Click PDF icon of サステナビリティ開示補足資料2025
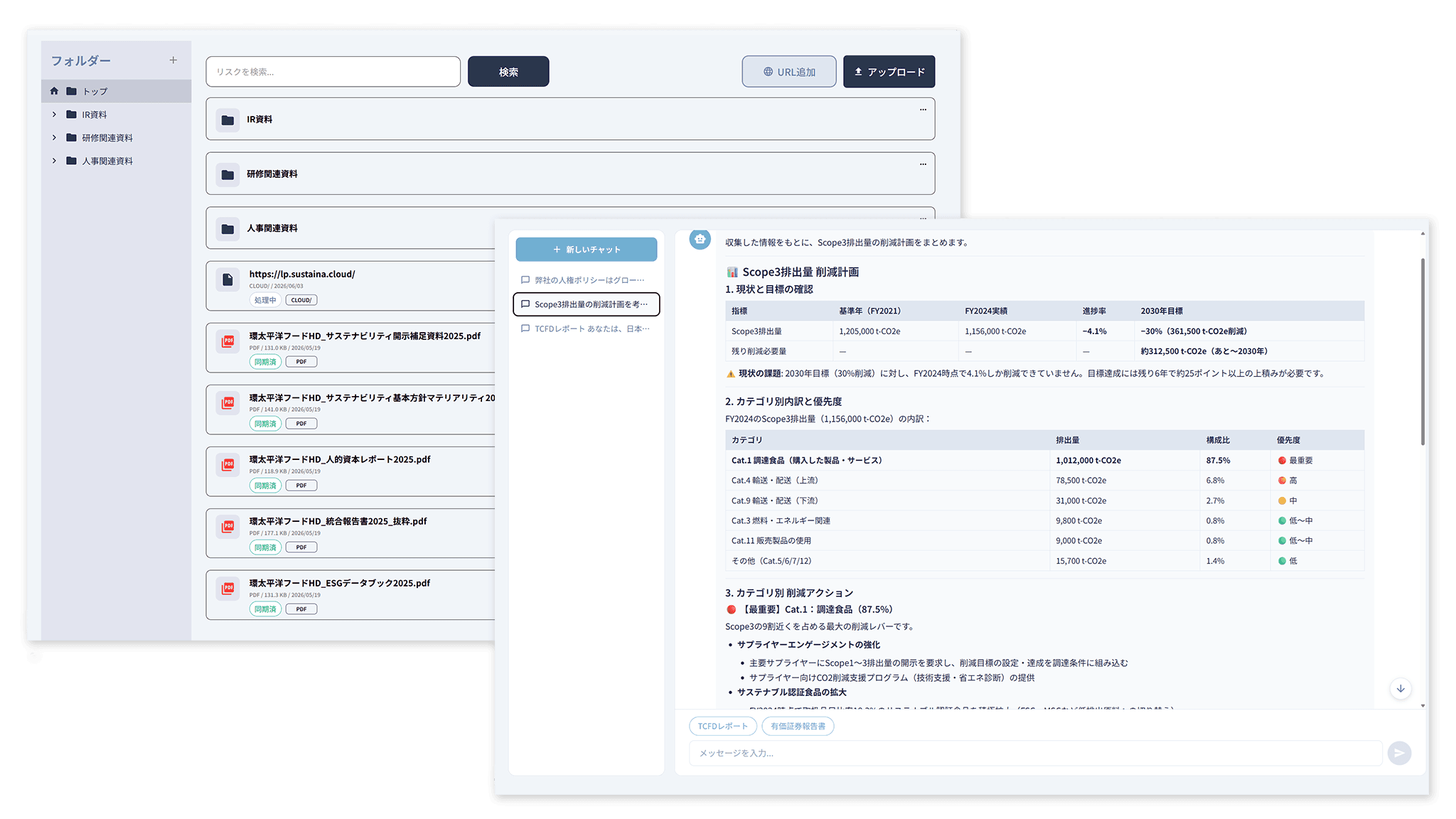Viewport: 1456px width, 819px height. [x=227, y=341]
